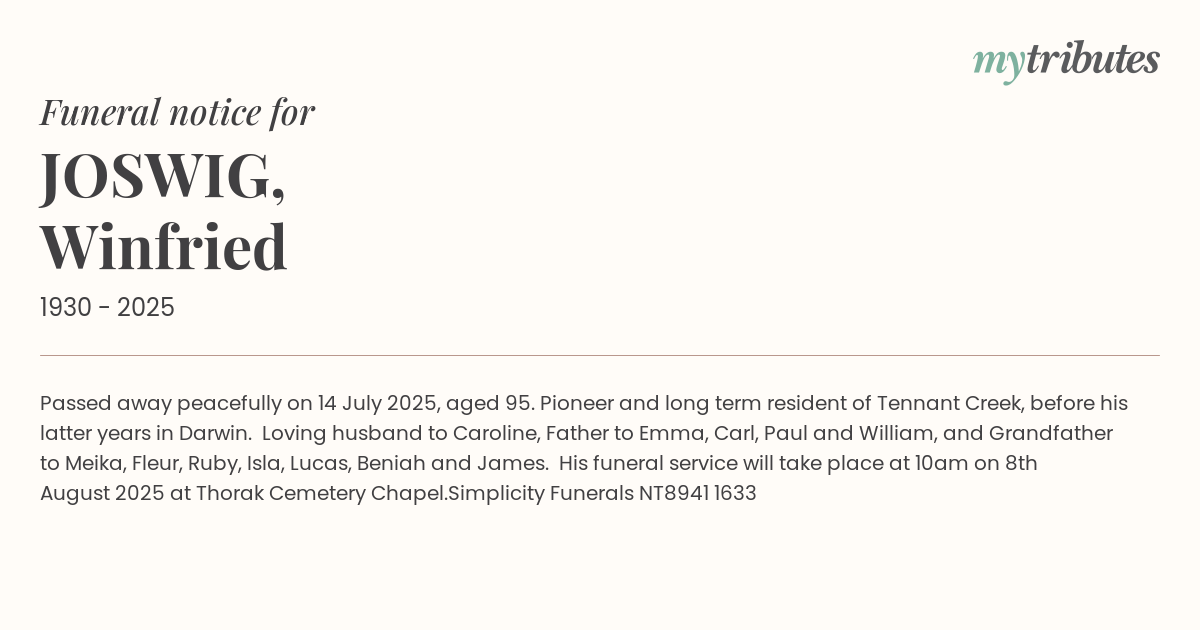Click the years 1930 - 2025
1200x630 pixels.
(x=107, y=308)
